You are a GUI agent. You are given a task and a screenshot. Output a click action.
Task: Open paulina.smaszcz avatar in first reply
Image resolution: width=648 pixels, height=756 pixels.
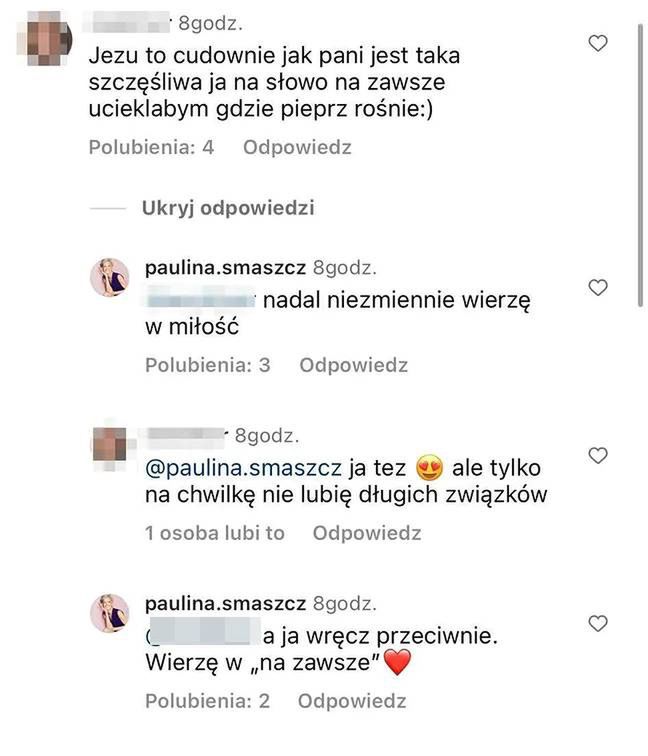pyautogui.click(x=110, y=277)
